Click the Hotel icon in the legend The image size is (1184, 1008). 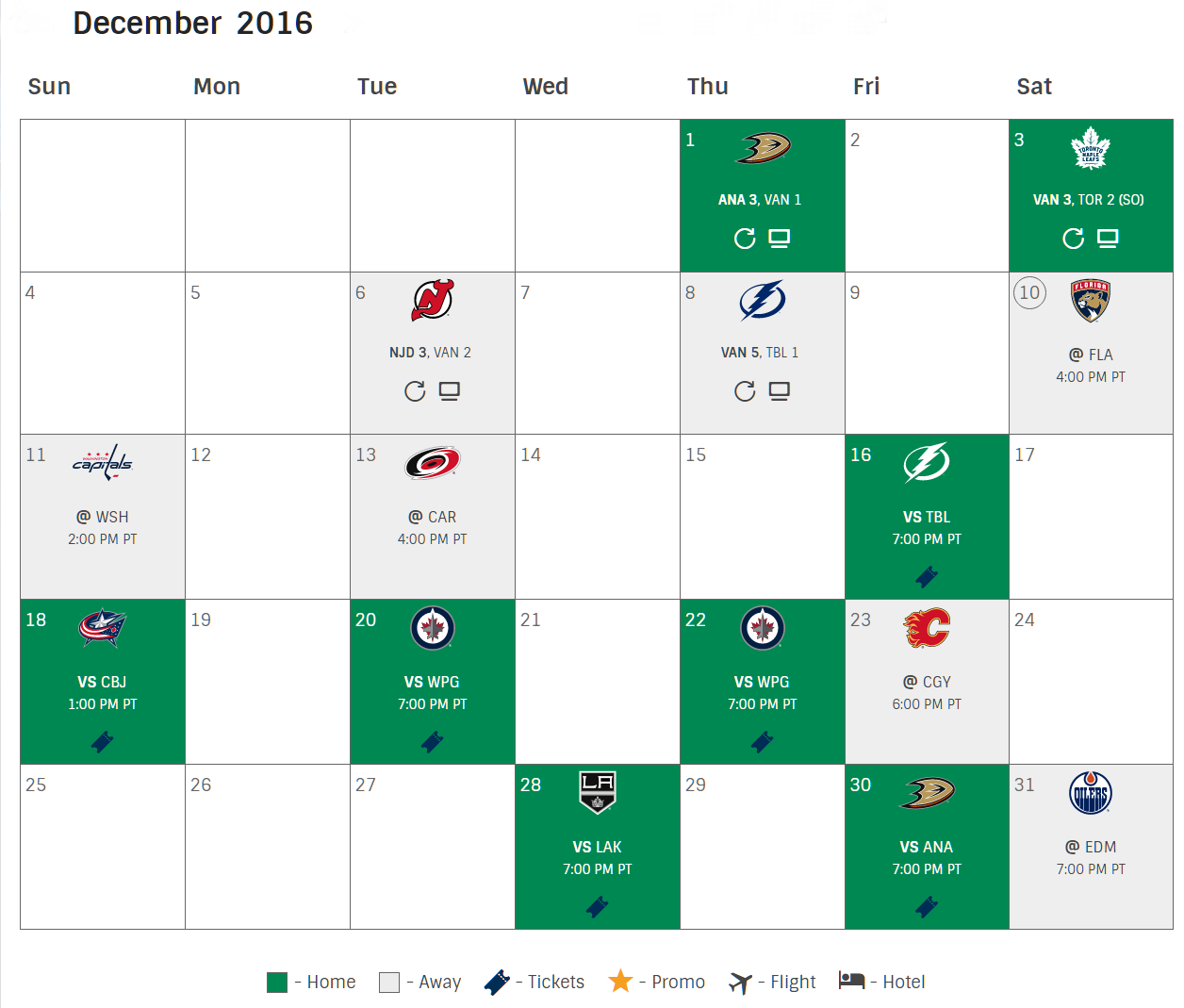click(x=851, y=982)
